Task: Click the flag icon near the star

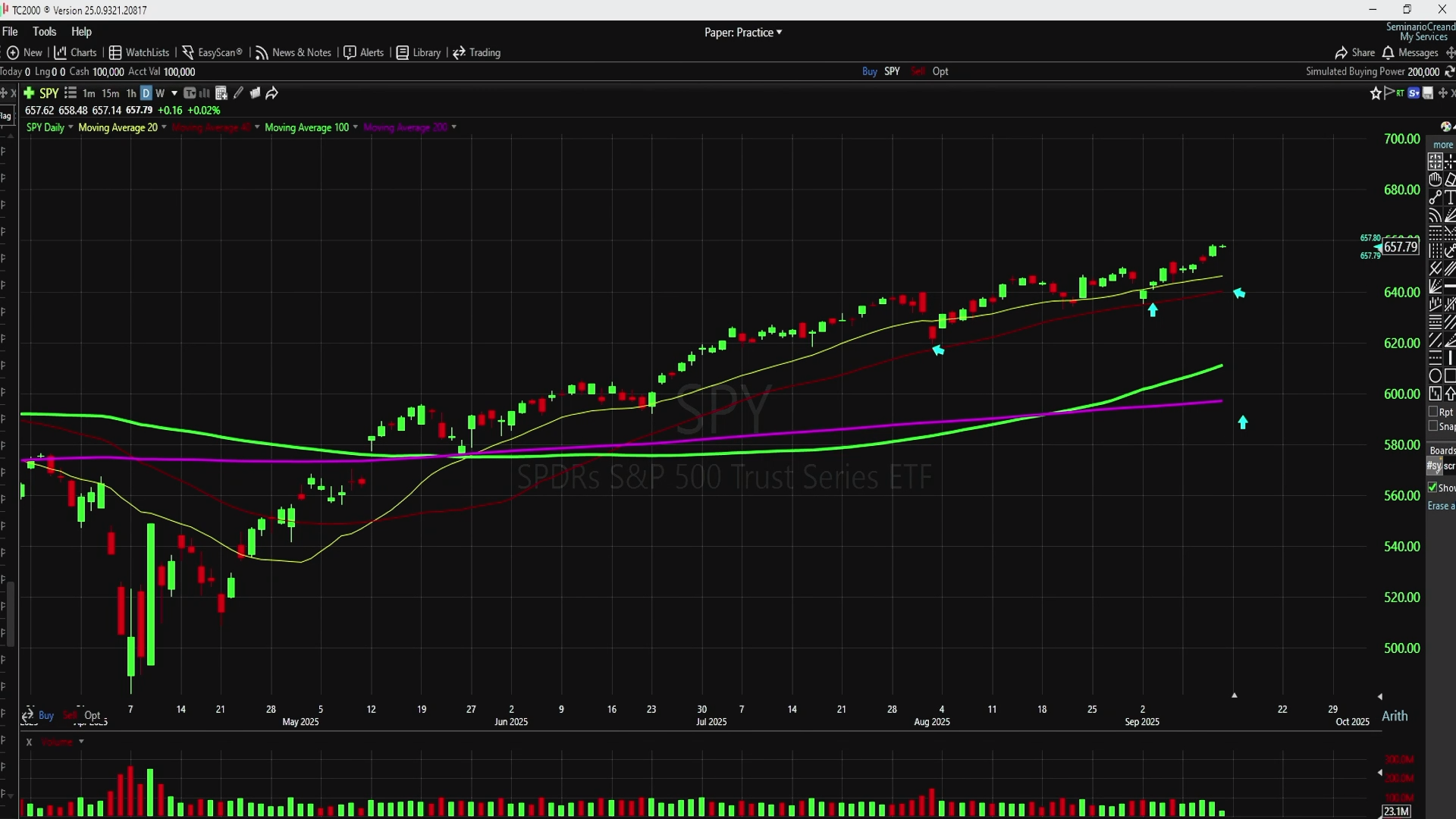Action: pos(1389,93)
